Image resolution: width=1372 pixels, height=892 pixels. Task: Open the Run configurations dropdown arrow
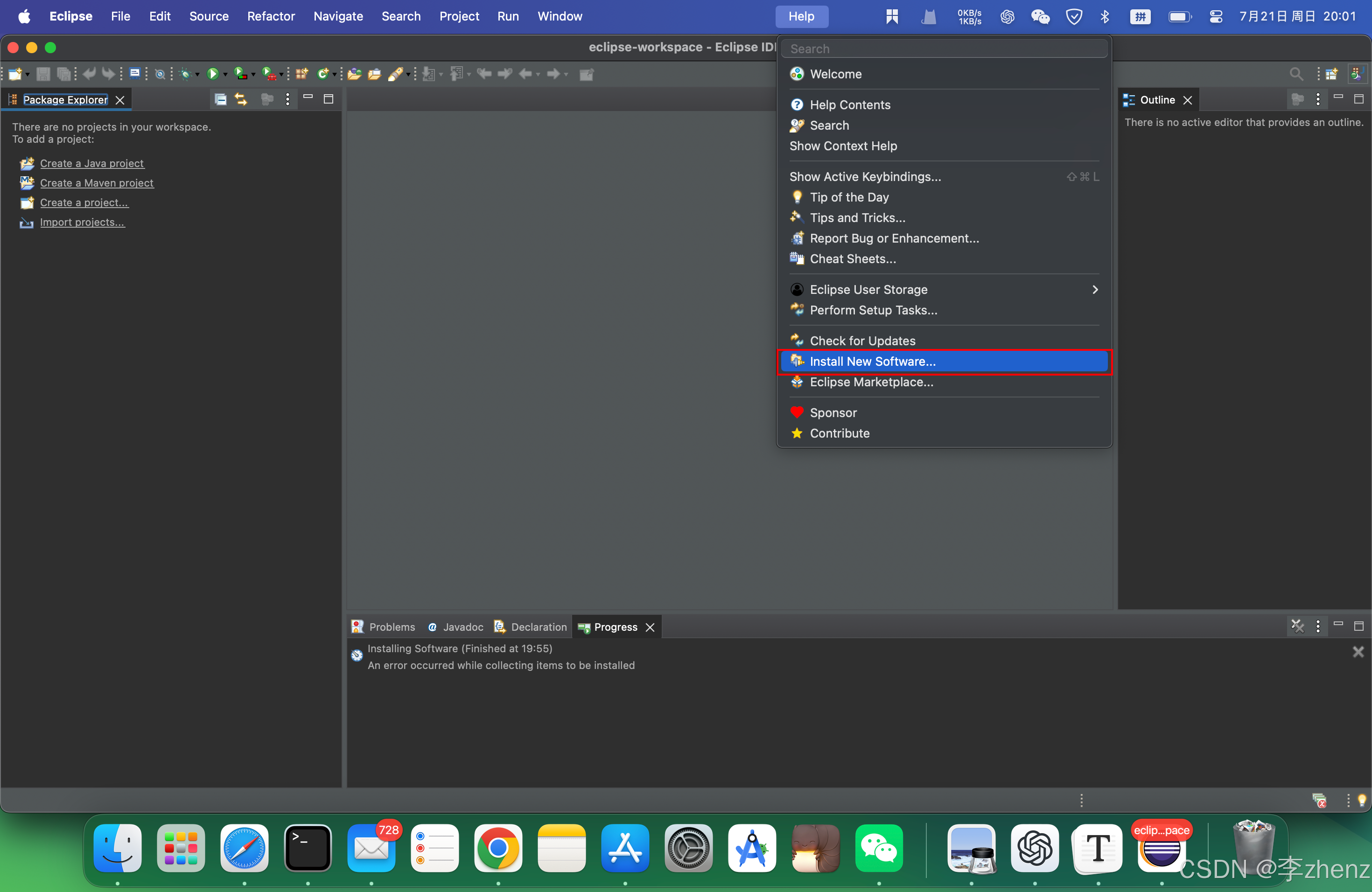click(225, 74)
